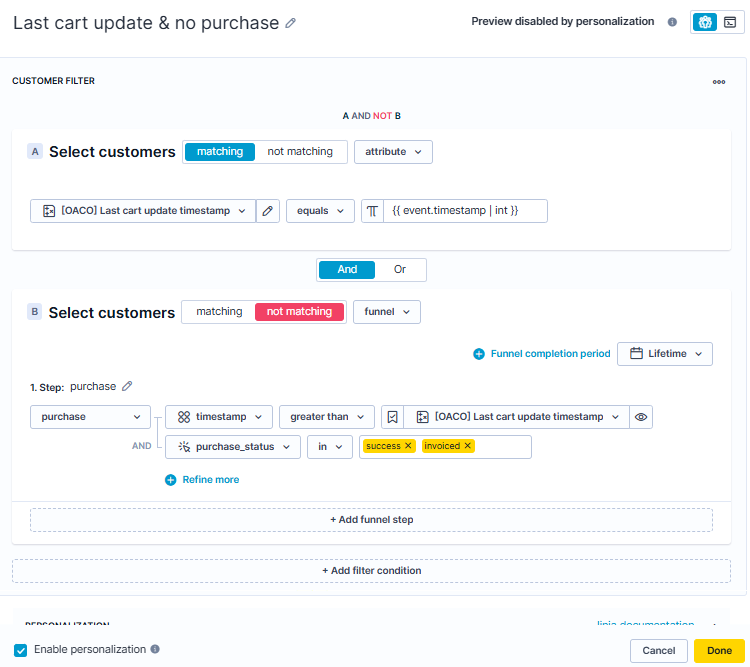
Task: Set filter A to not matching
Action: pyautogui.click(x=300, y=152)
